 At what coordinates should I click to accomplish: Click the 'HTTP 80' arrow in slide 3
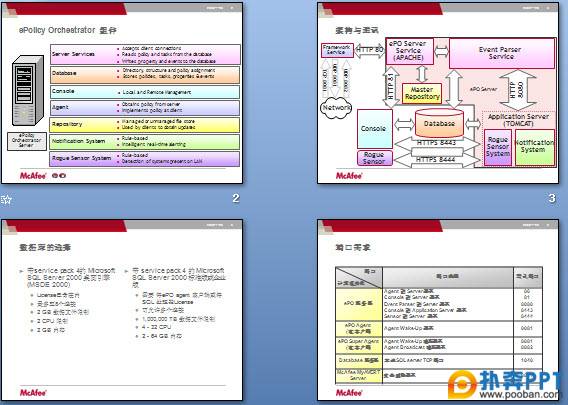369,50
